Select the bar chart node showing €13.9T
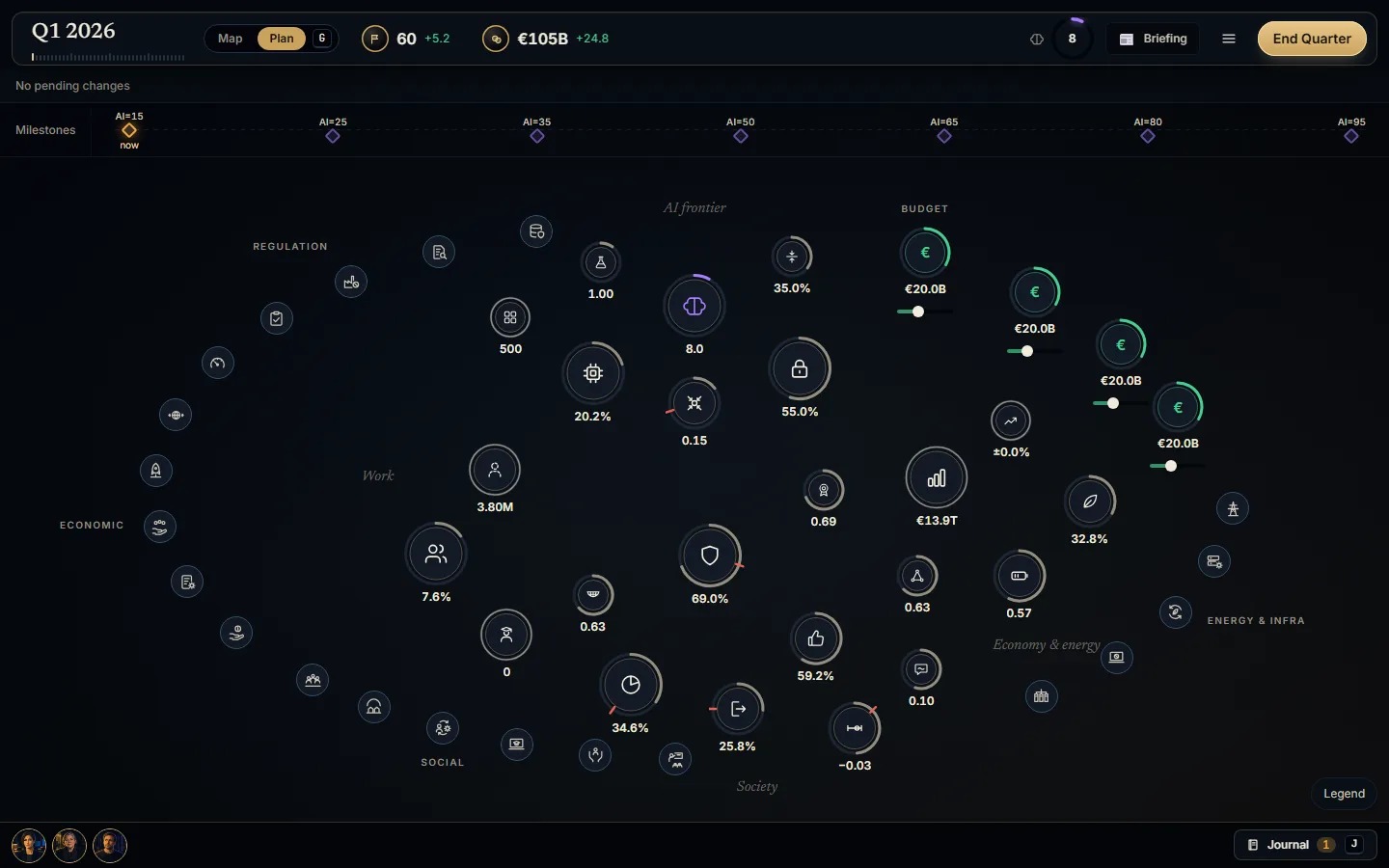The height and width of the screenshot is (868, 1389). tap(937, 477)
